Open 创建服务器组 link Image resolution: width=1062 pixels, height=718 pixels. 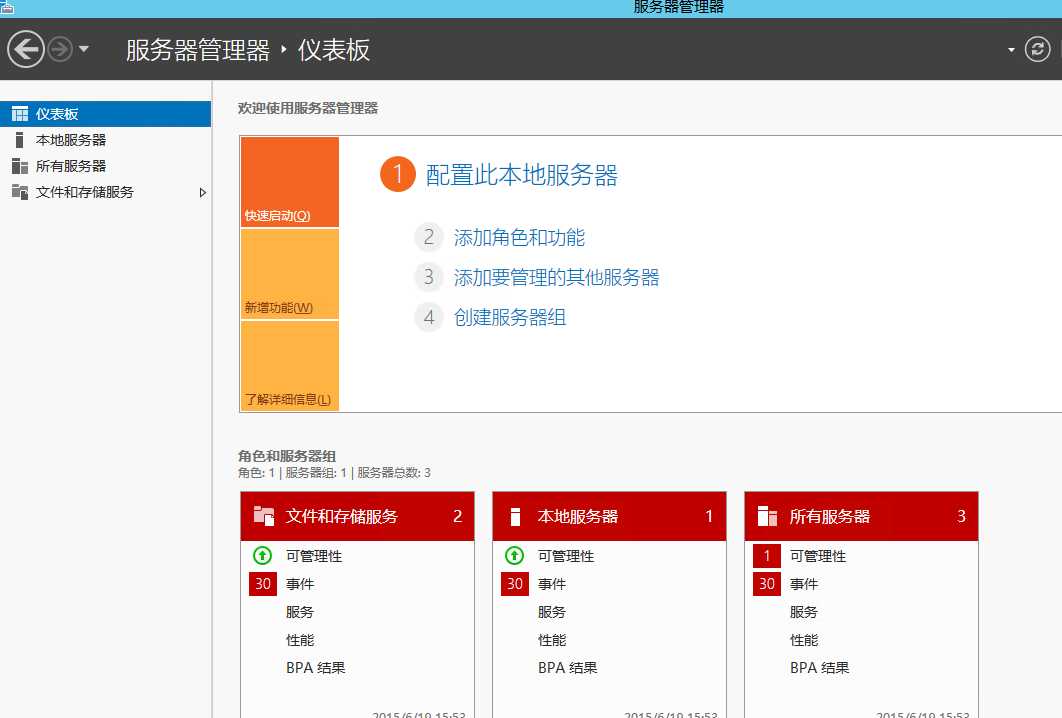509,318
